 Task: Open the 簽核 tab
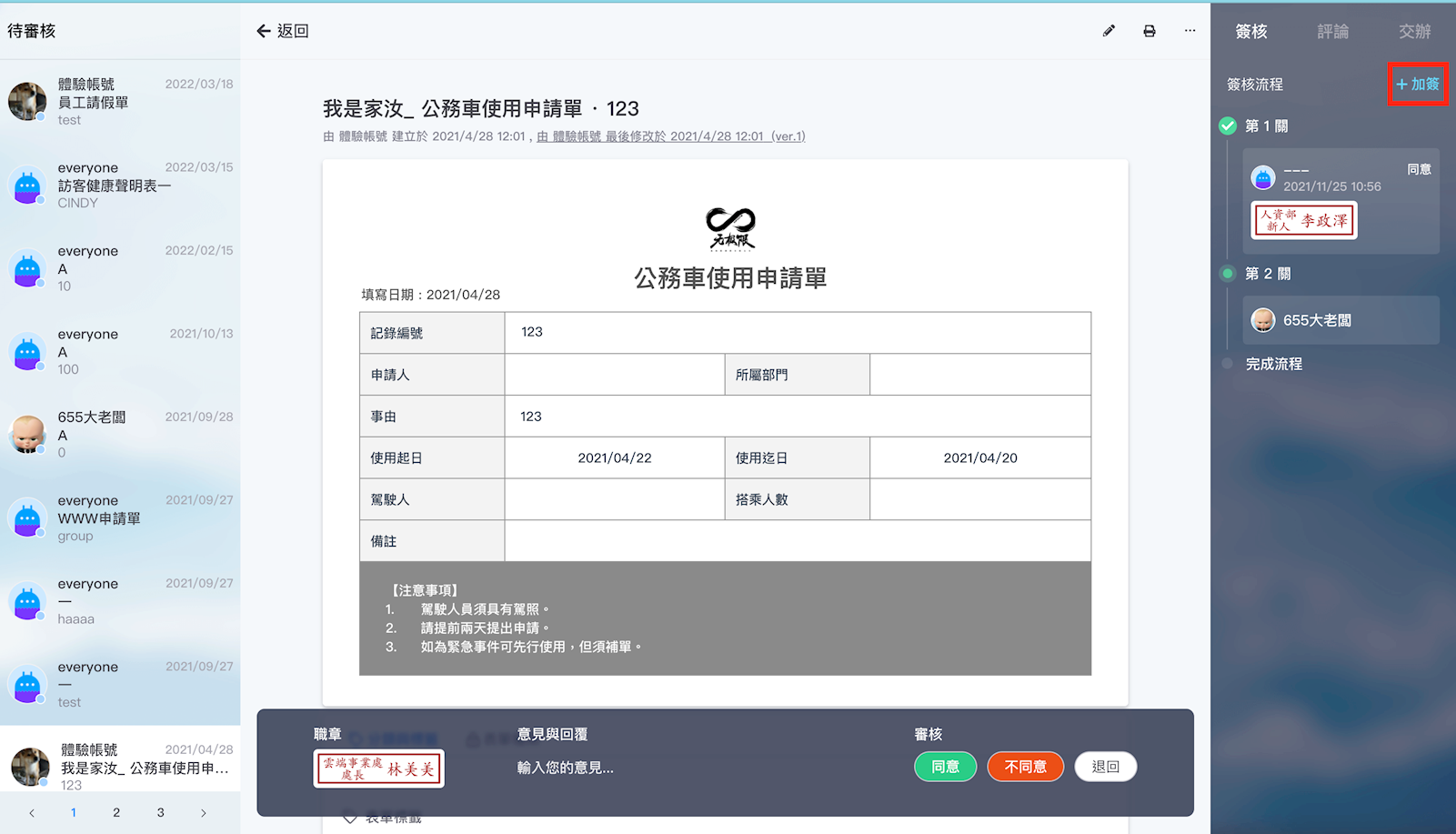[1251, 32]
